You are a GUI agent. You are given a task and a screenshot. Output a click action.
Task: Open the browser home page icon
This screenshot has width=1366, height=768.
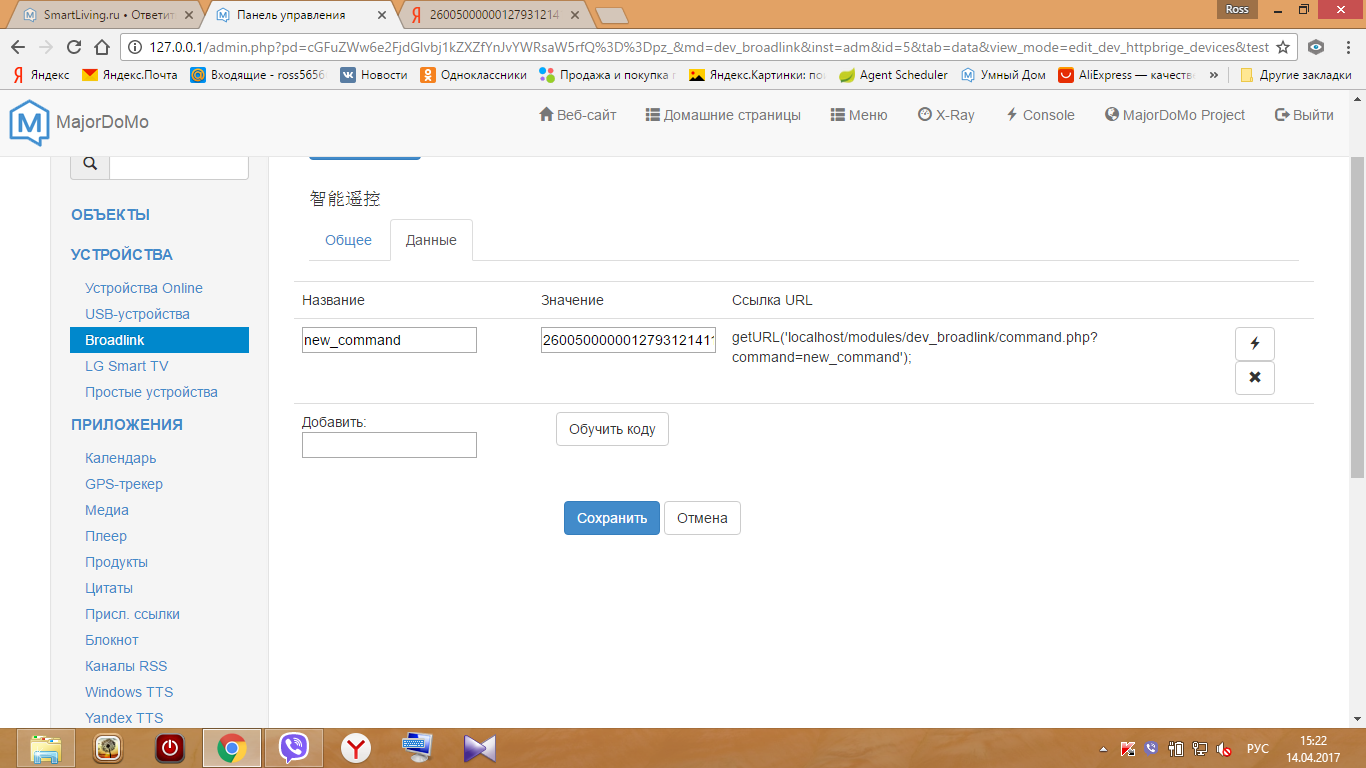101,47
